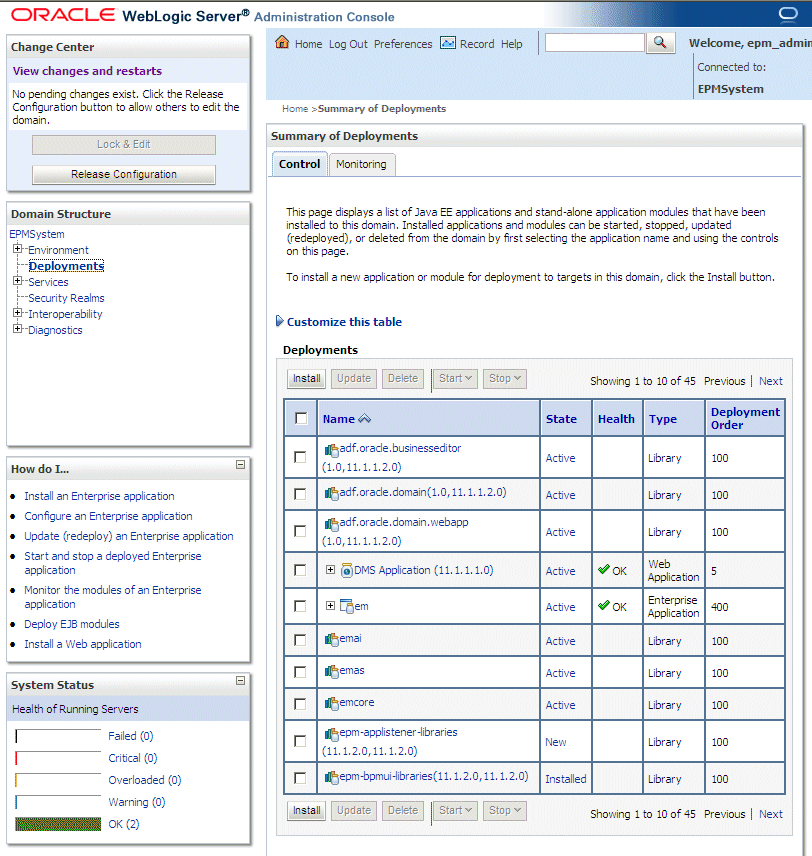Viewport: 812px width, 856px height.
Task: Open the bottom Start dropdown button
Action: [x=455, y=811]
